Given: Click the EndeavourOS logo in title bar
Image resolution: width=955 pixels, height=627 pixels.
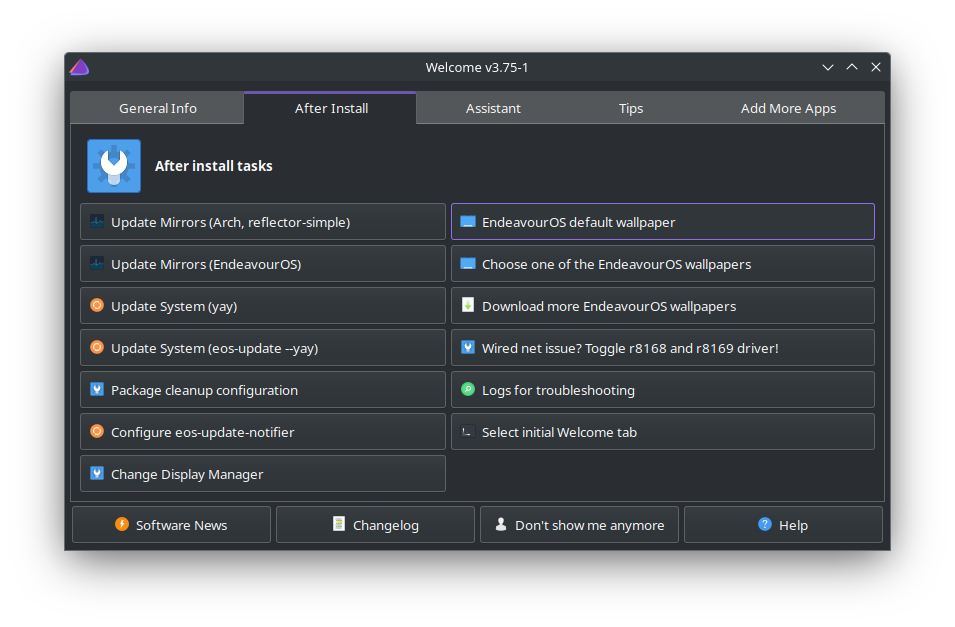Looking at the screenshot, I should pyautogui.click(x=80, y=67).
